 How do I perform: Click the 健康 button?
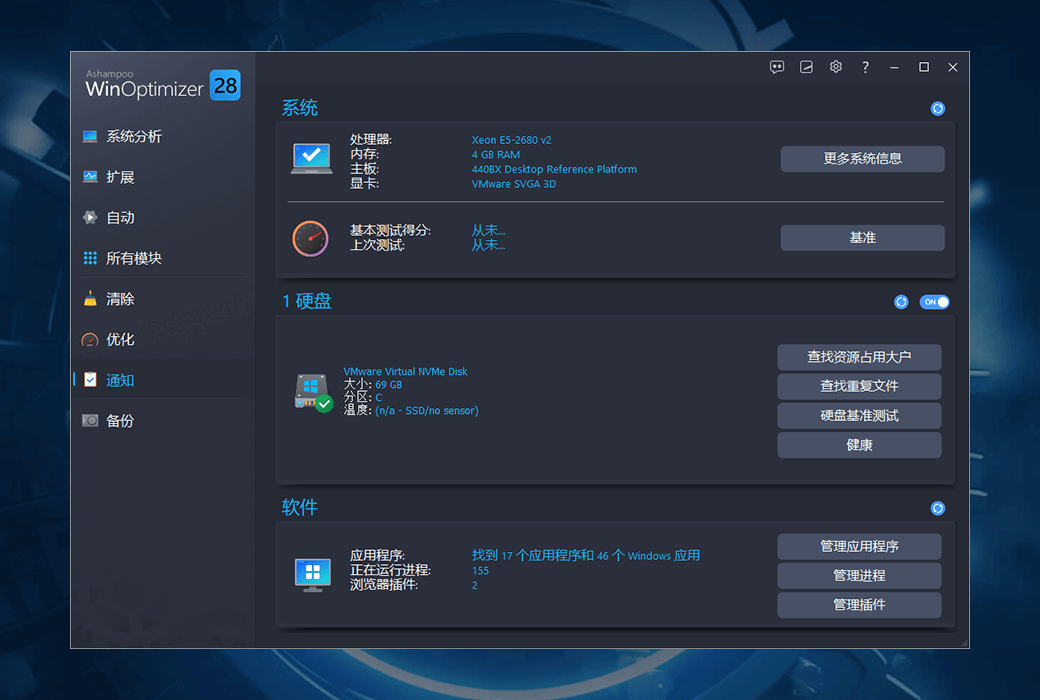[x=859, y=445]
